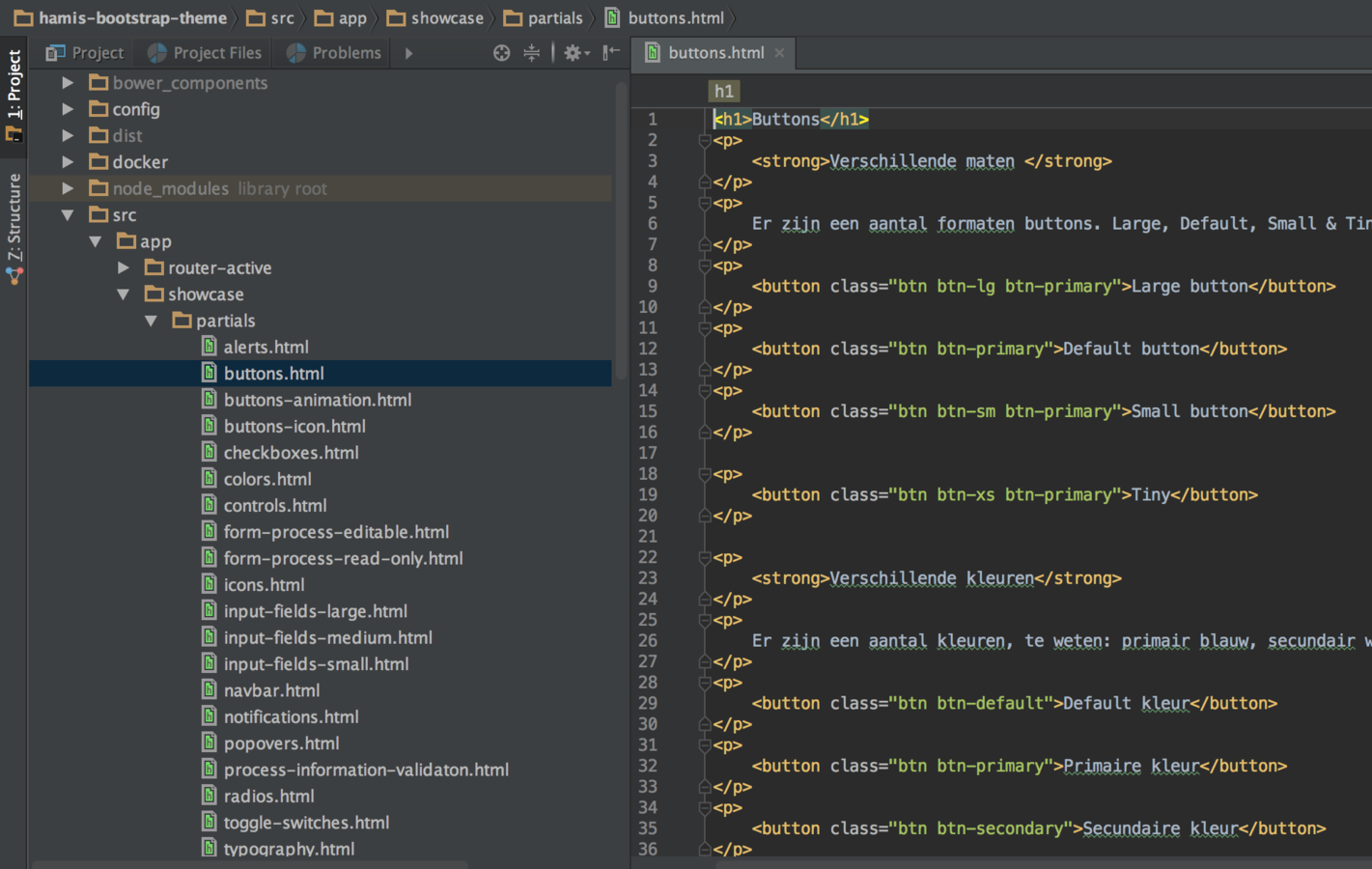This screenshot has height=869, width=1372.
Task: Click the node_modules folder icon
Action: 98,188
